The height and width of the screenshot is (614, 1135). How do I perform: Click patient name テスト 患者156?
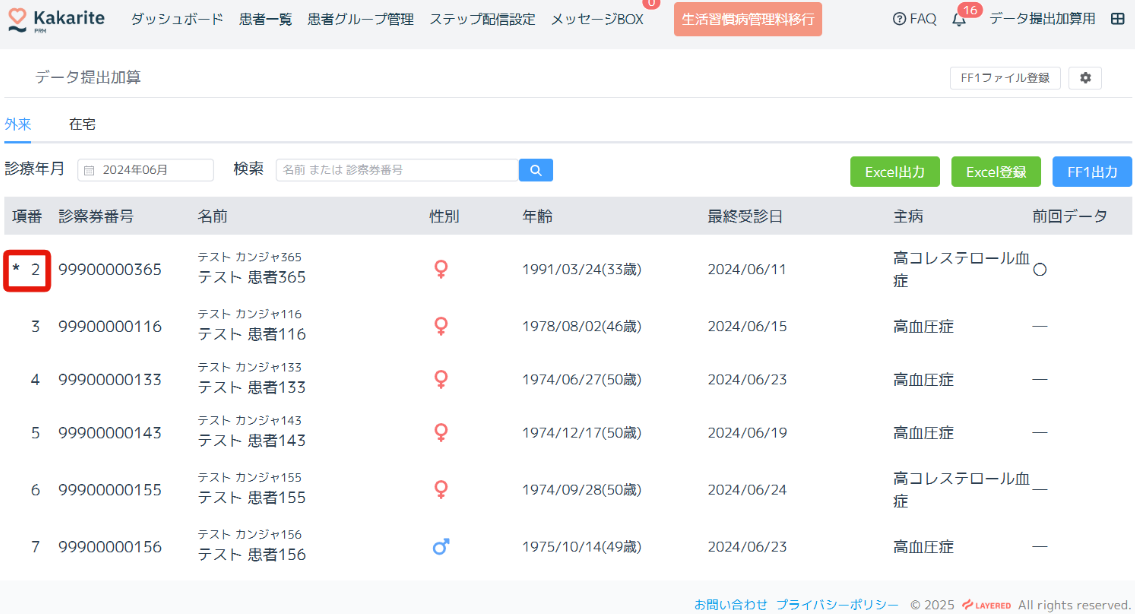click(252, 555)
